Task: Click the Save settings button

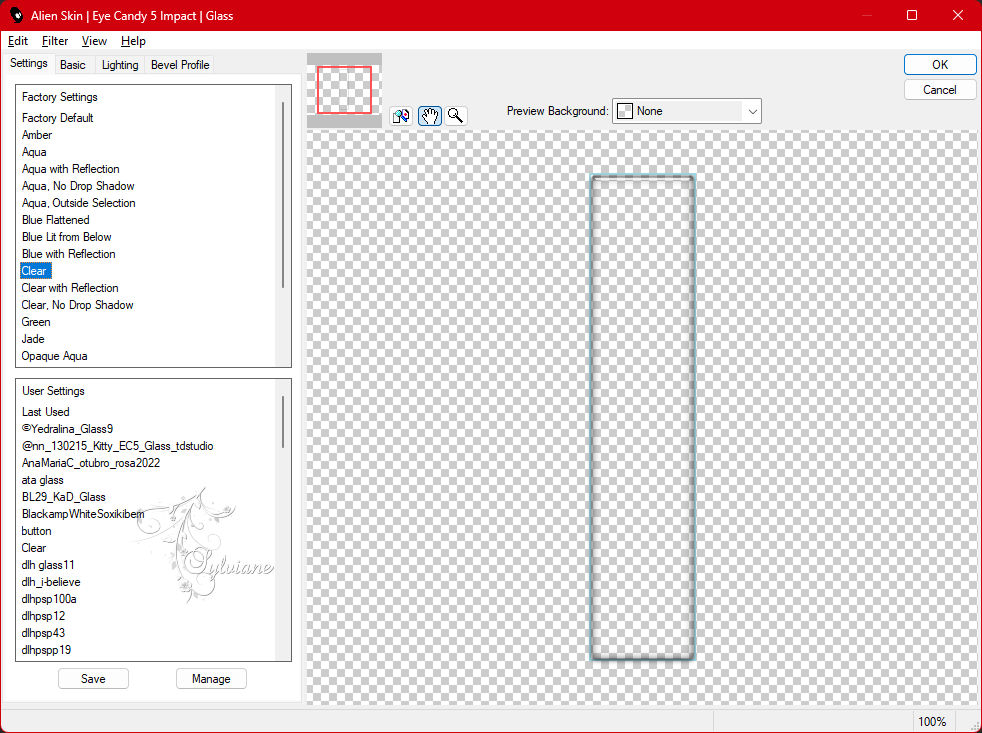Action: (x=93, y=678)
